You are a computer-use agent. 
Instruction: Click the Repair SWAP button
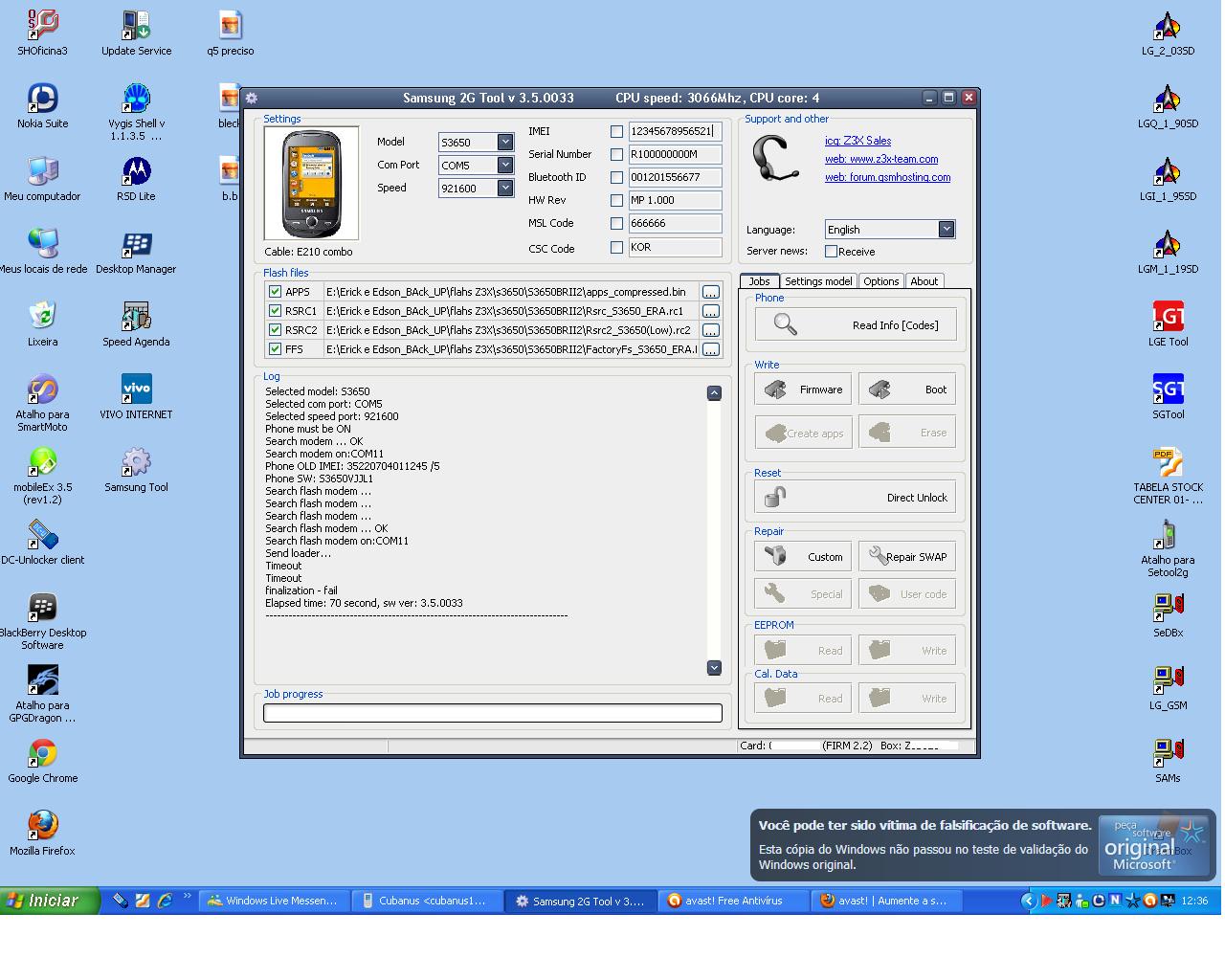(907, 556)
